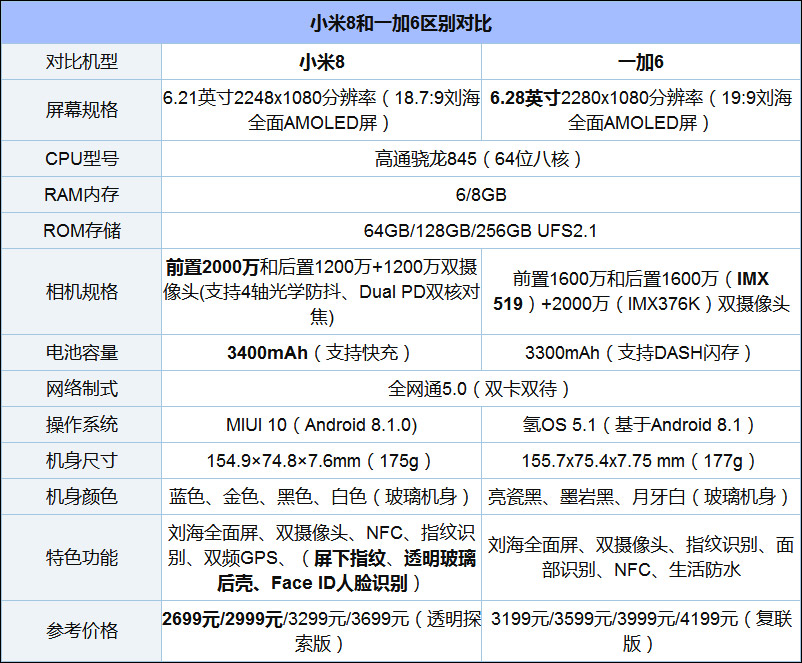Click the 屏下指纹、透明玻璃后壳 features cell
The width and height of the screenshot is (802, 663).
(x=321, y=558)
